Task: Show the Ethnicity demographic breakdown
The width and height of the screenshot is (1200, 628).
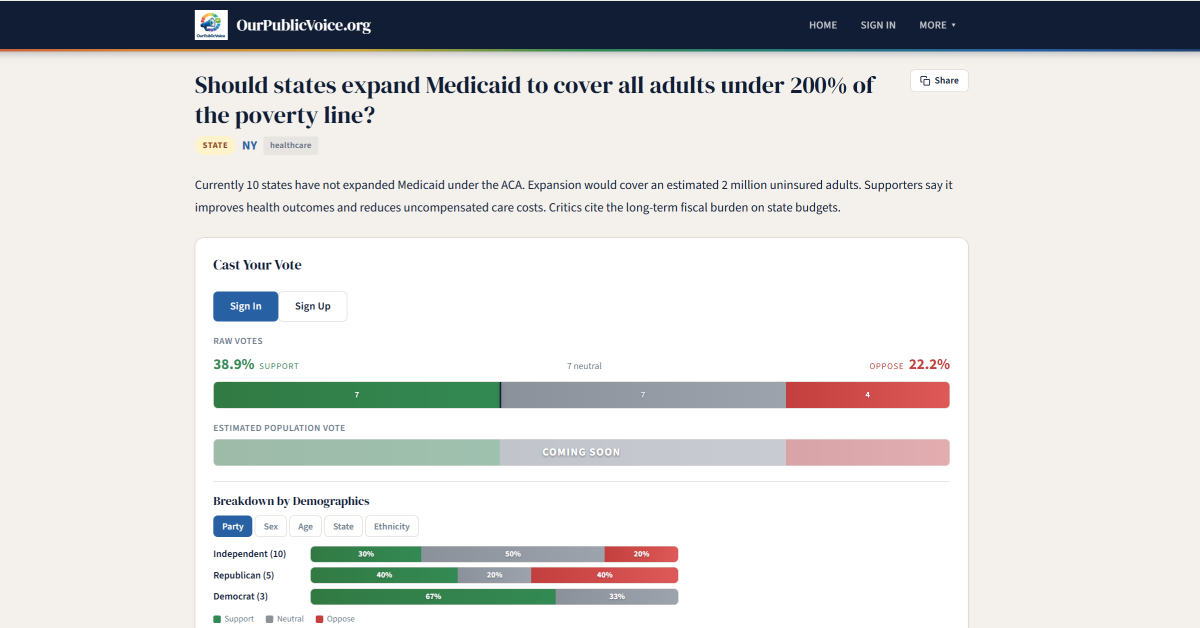Action: (x=392, y=527)
